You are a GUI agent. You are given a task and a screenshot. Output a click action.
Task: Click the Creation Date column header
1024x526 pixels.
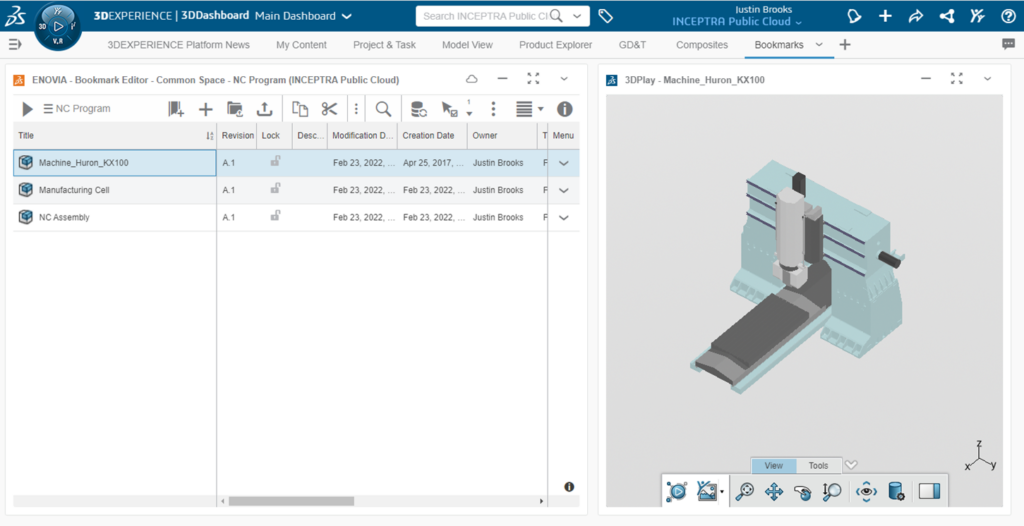click(428, 135)
